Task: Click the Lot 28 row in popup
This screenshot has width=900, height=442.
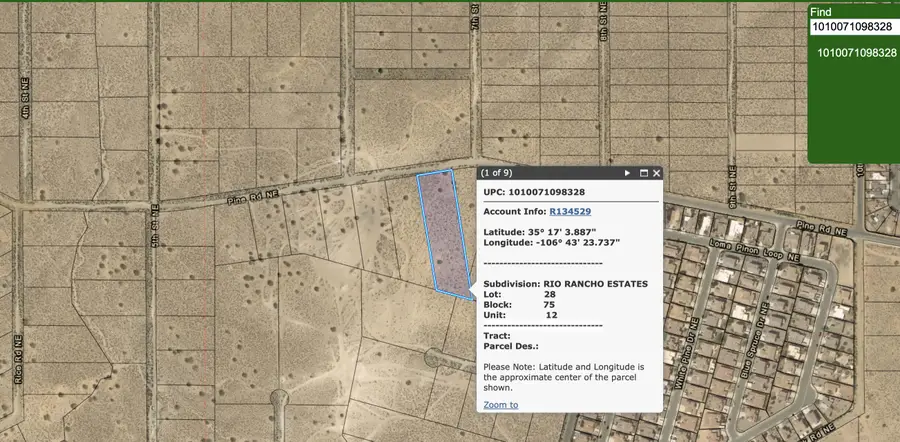Action: click(519, 294)
